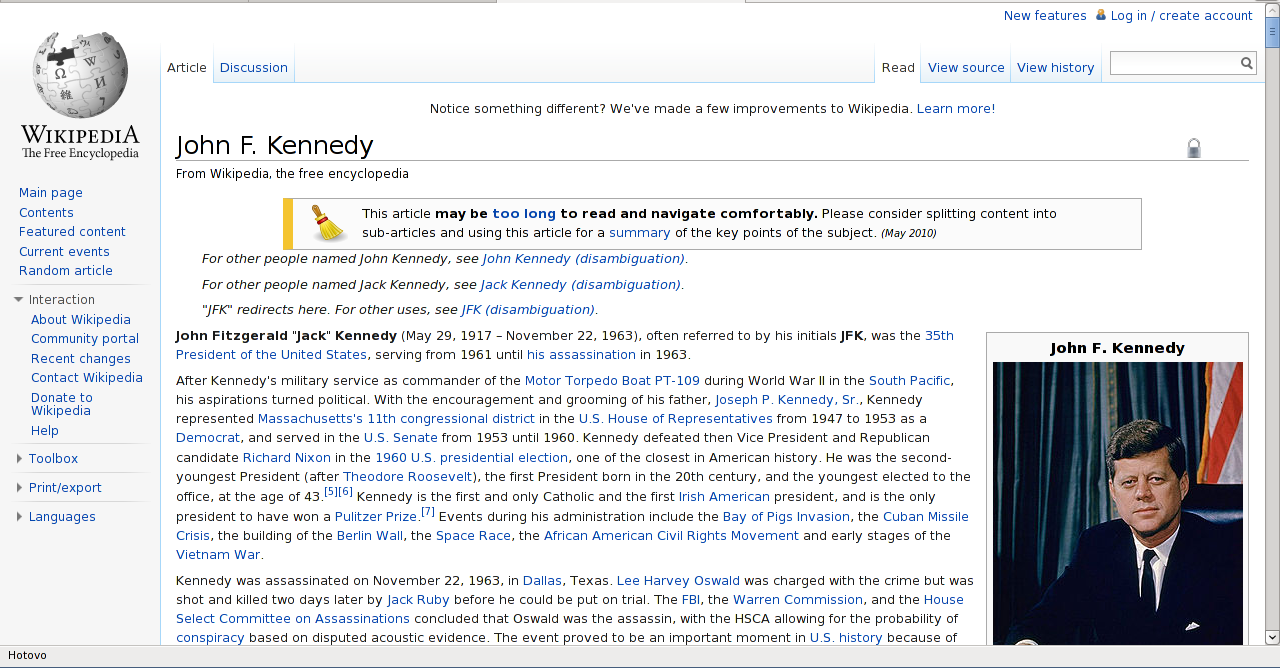
Task: Open Current events link
Action: (x=64, y=252)
